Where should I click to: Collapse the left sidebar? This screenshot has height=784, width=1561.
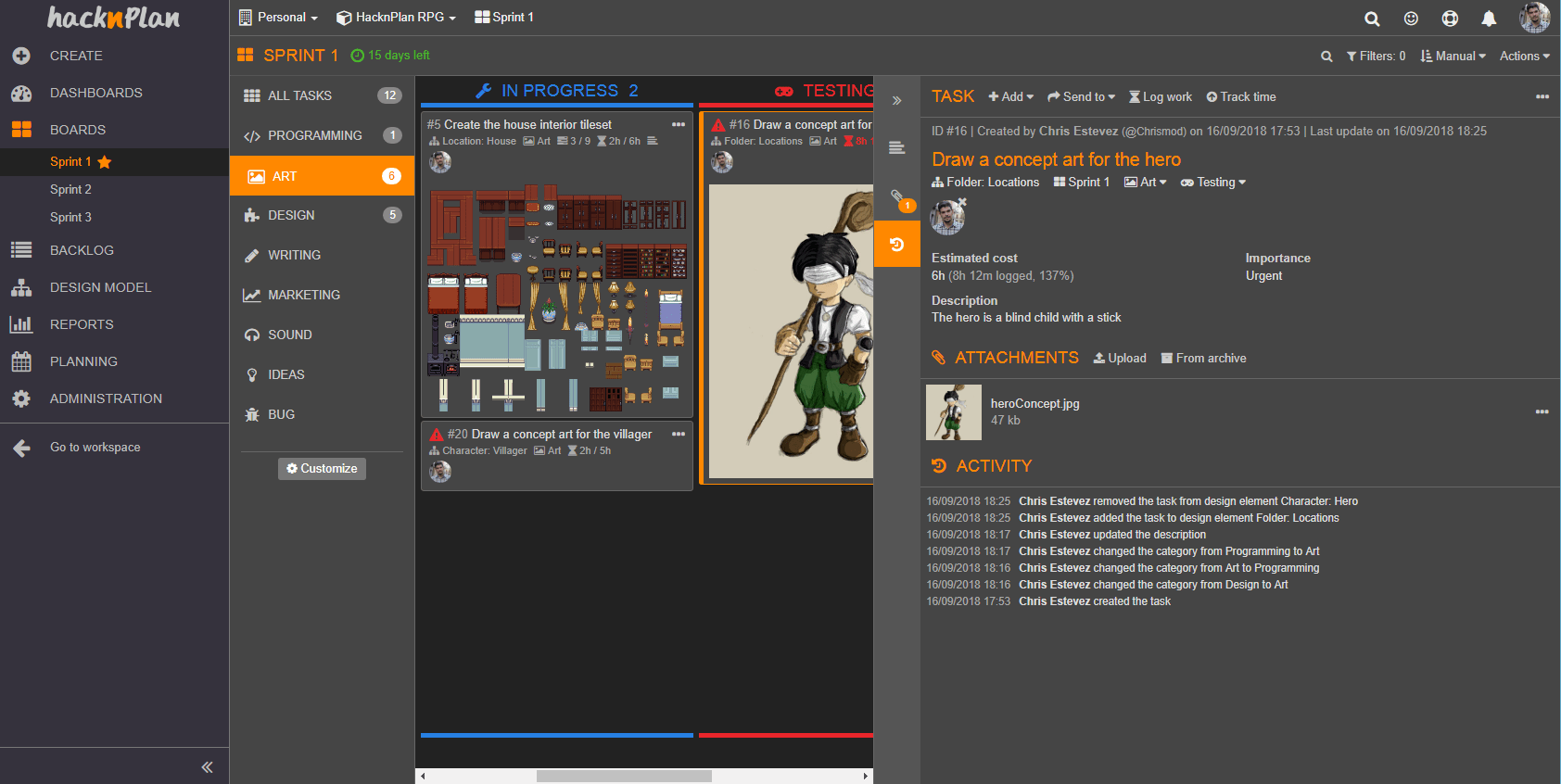207,766
